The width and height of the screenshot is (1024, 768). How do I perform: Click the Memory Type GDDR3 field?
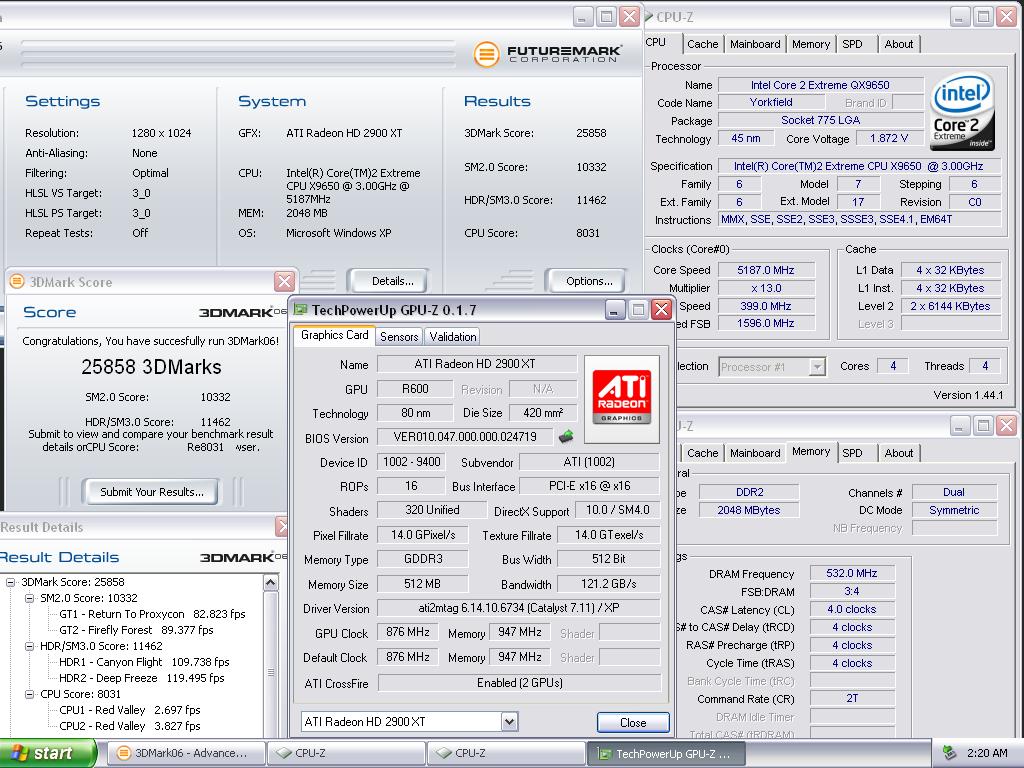coord(423,559)
